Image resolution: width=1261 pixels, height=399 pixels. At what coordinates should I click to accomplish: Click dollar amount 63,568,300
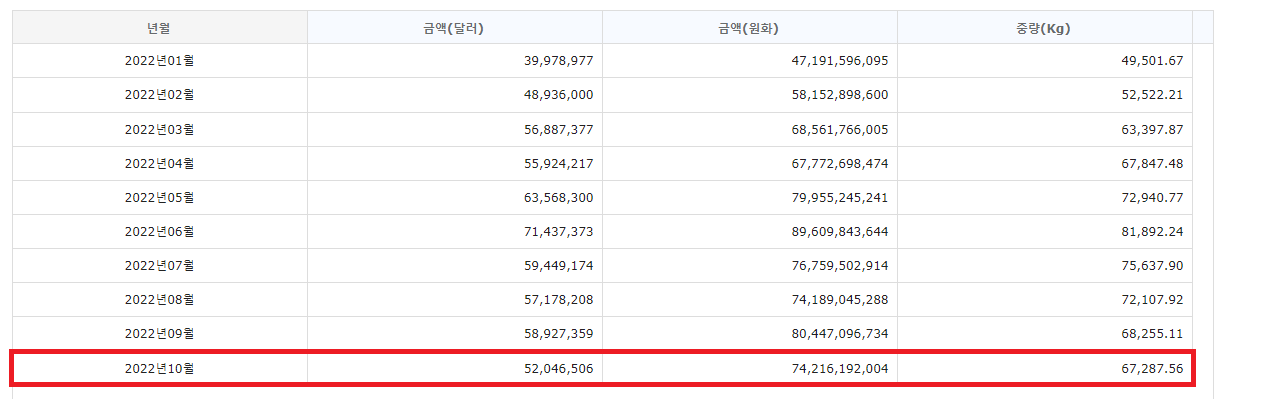coord(558,197)
